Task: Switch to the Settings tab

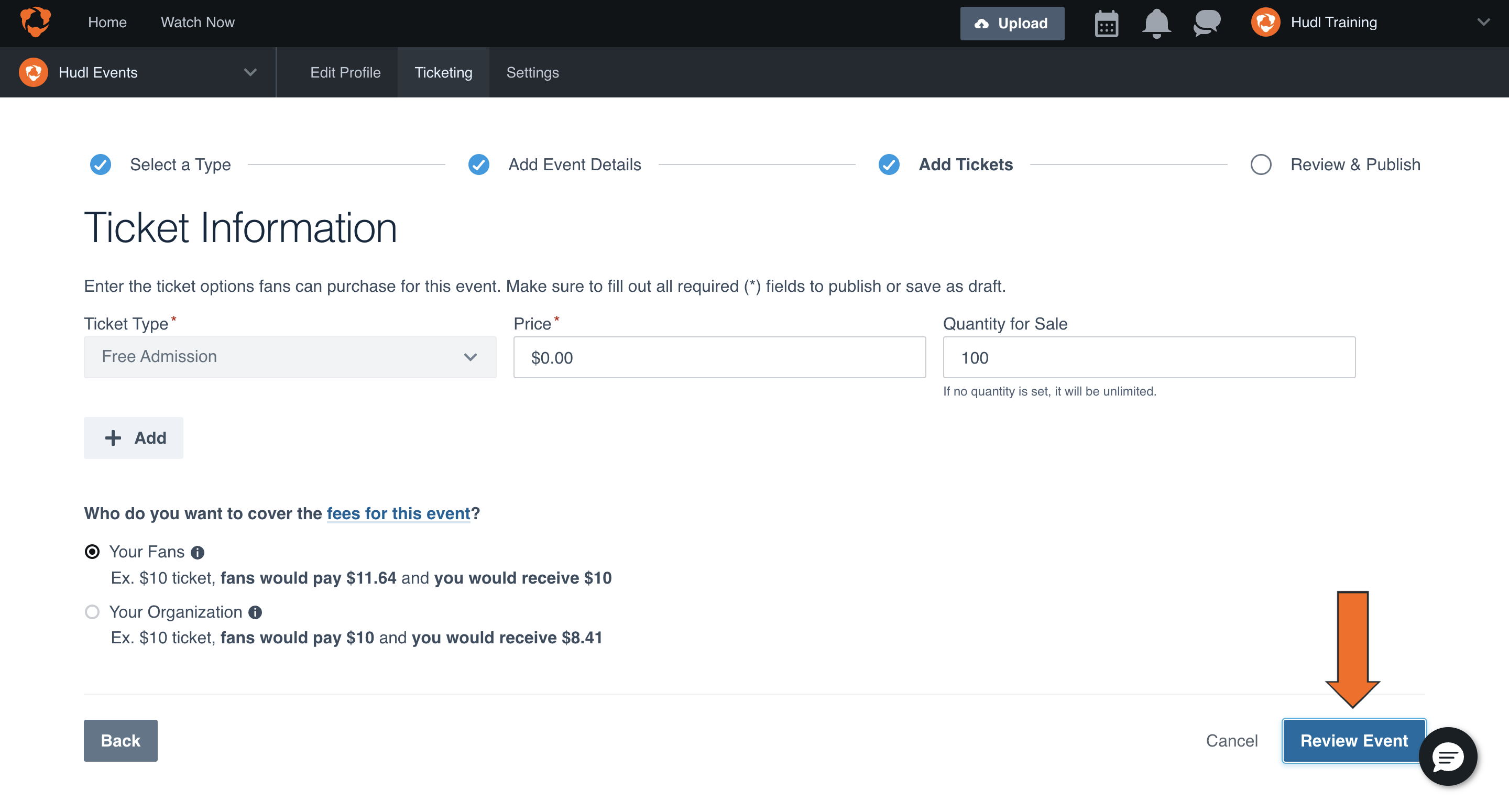Action: click(x=532, y=73)
